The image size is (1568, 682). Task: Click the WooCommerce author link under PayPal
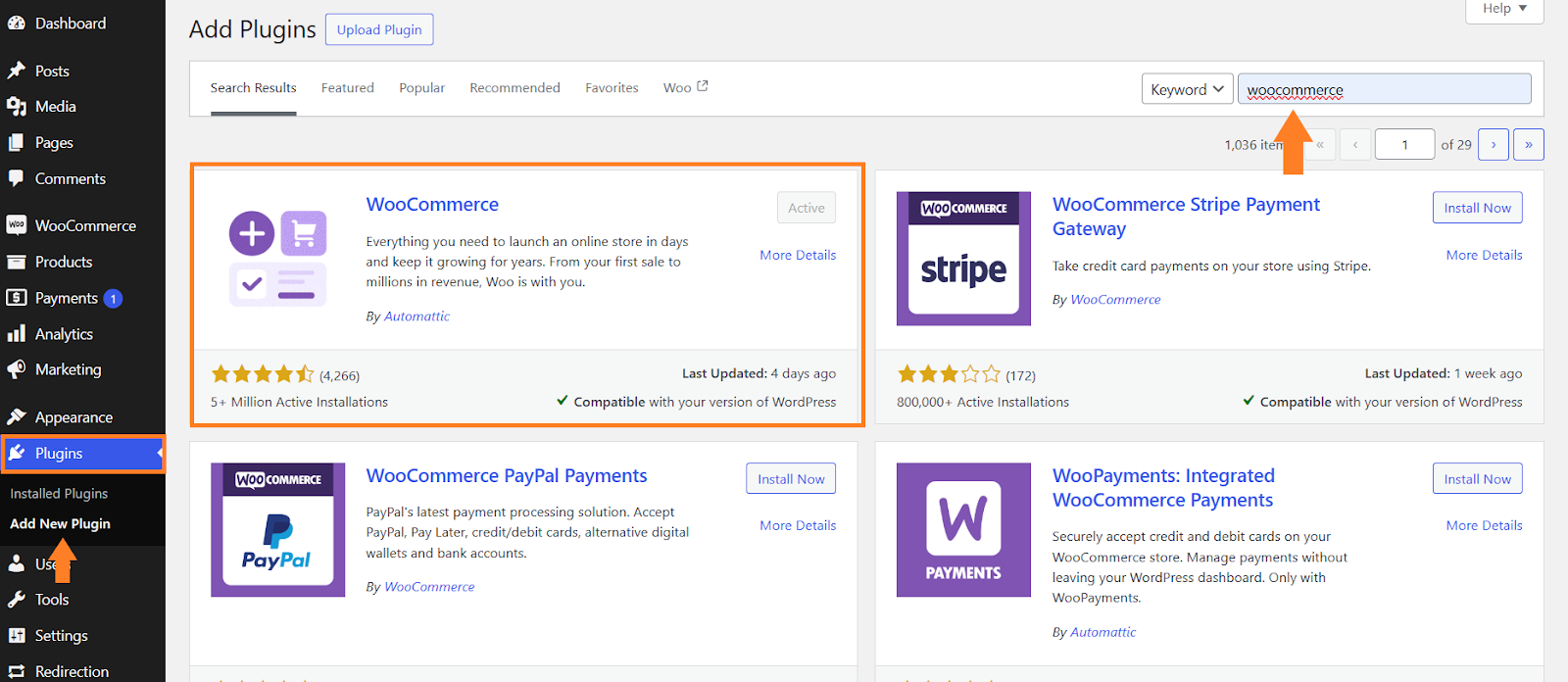429,587
